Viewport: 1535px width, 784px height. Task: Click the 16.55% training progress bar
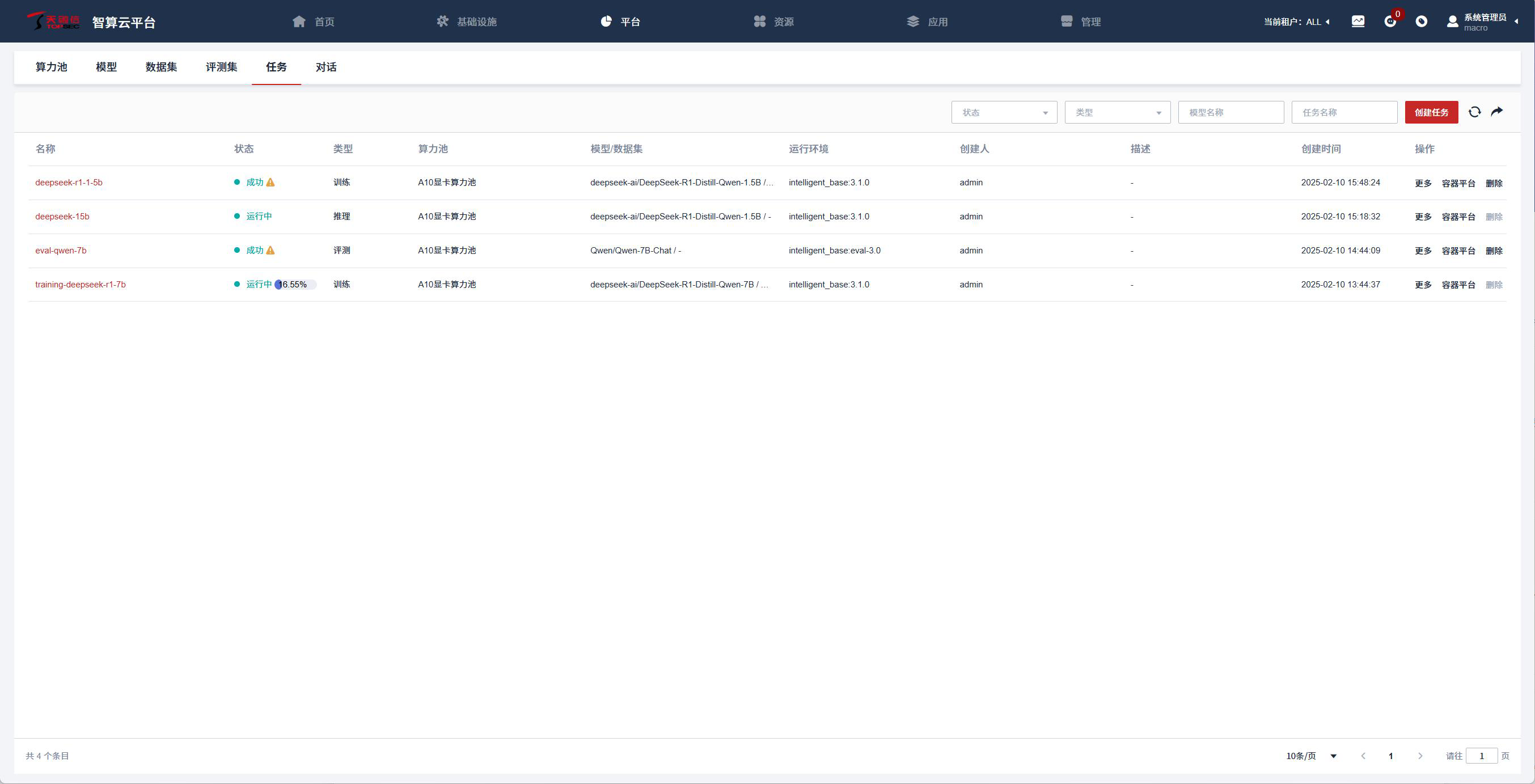click(295, 285)
